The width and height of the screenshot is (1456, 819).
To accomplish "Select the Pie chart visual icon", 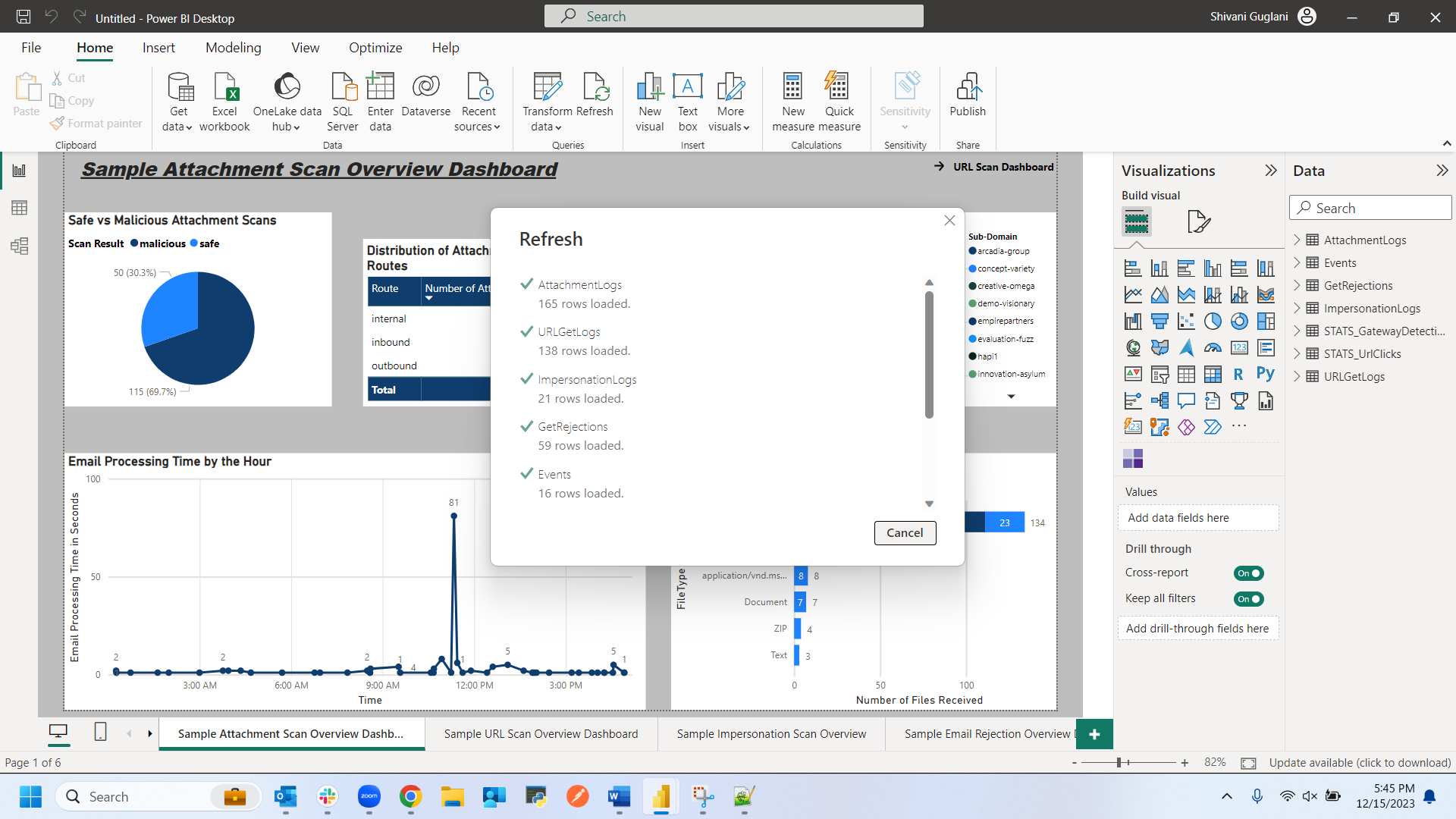I will [1213, 322].
